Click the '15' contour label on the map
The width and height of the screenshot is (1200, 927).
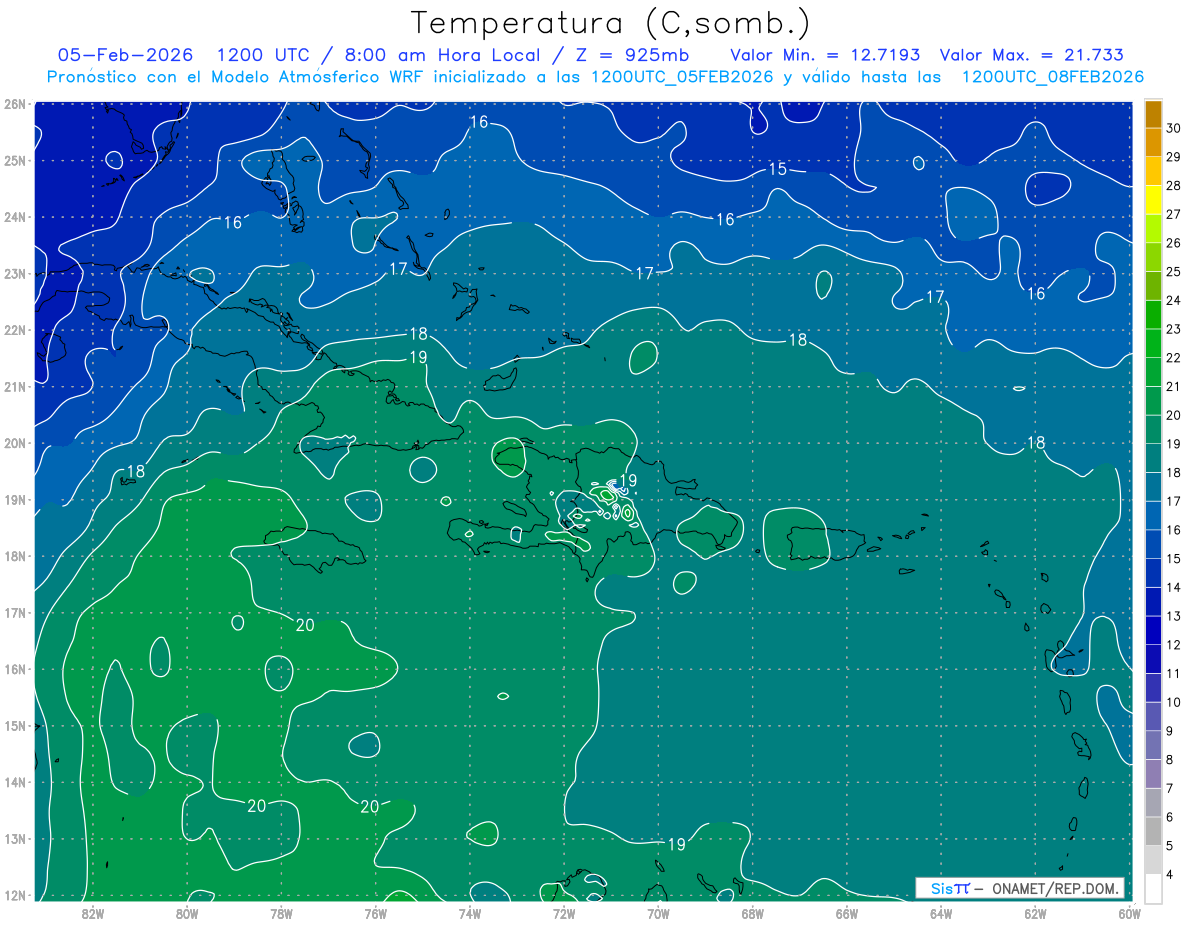point(778,169)
